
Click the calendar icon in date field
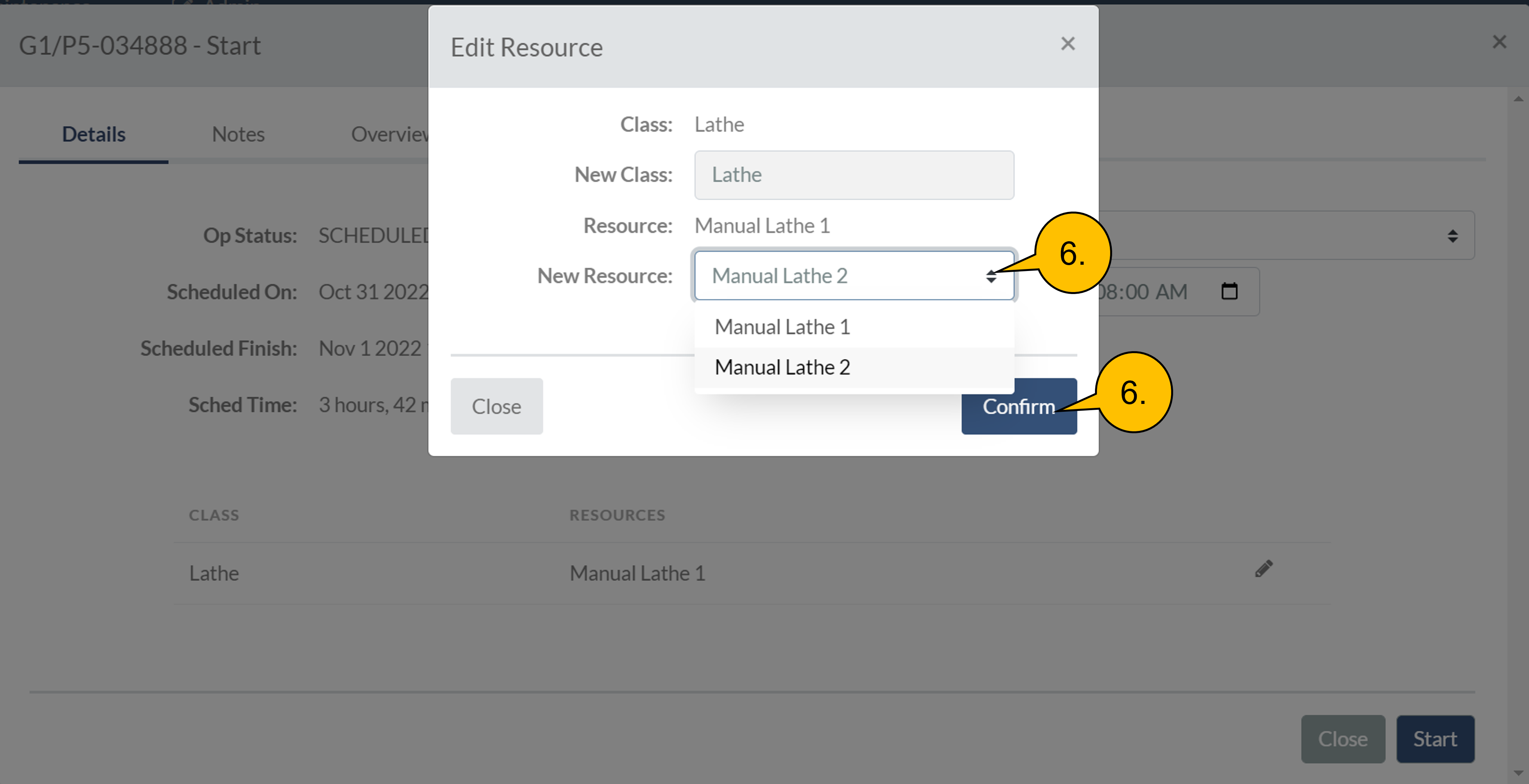click(1229, 291)
